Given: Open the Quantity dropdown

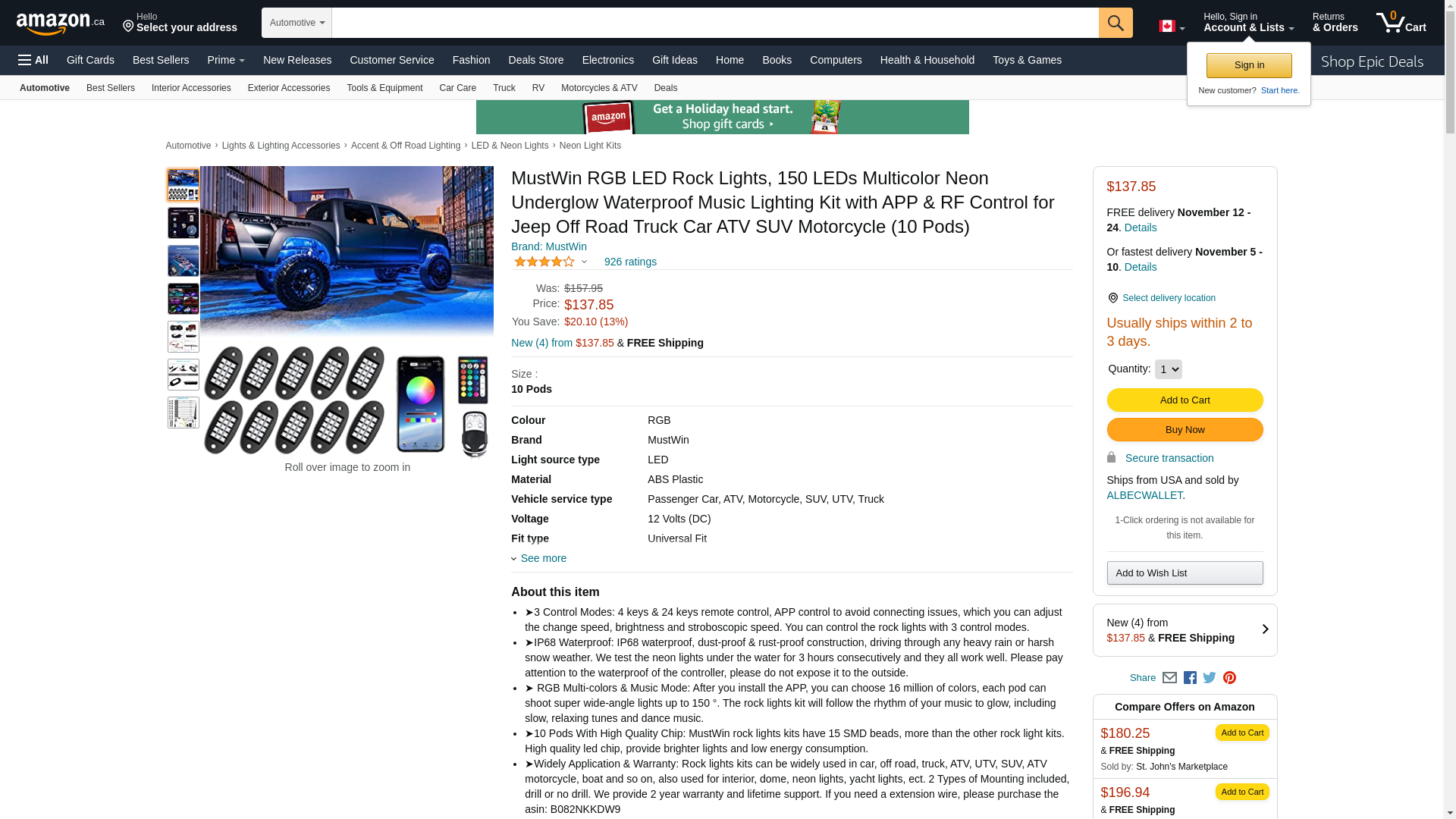Looking at the screenshot, I should (x=1168, y=369).
